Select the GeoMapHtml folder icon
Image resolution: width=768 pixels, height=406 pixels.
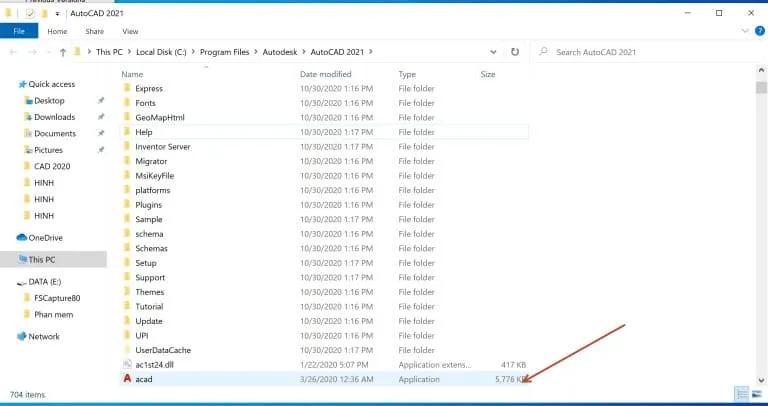(x=127, y=117)
